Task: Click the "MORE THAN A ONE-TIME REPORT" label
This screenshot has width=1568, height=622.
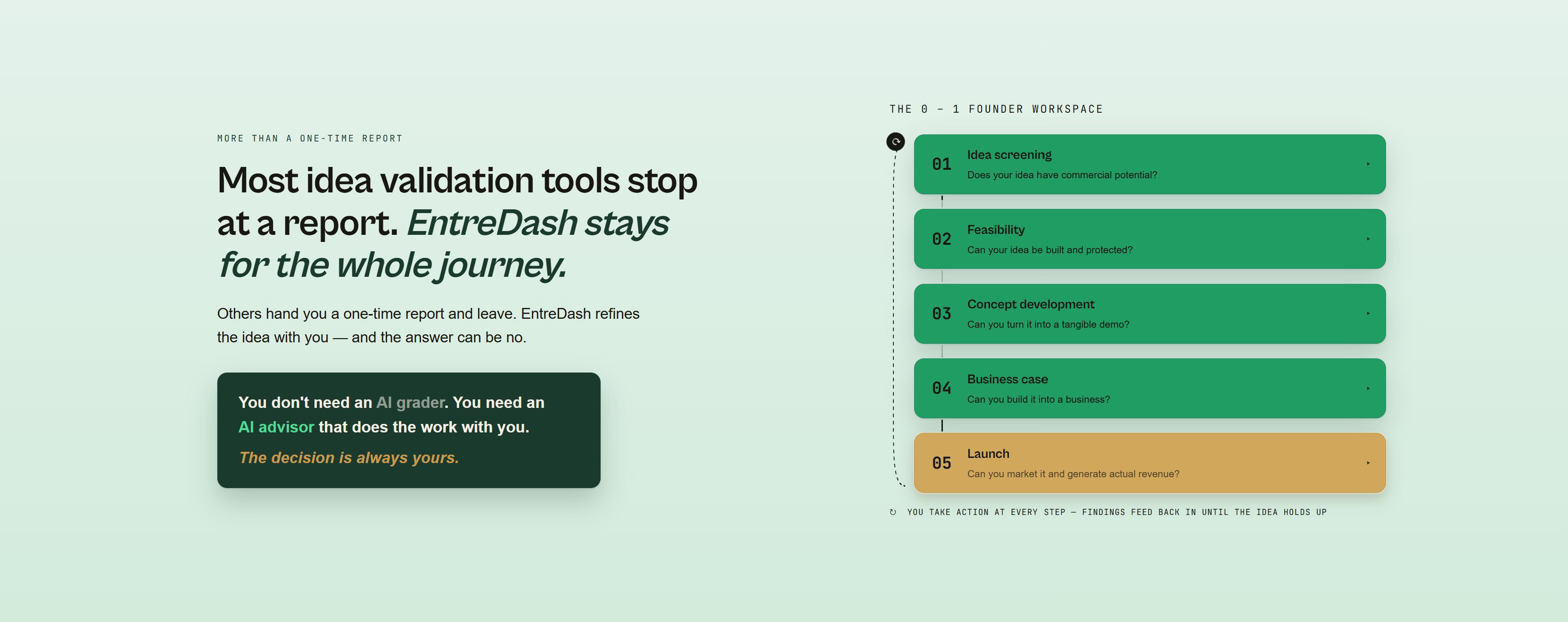Action: [x=310, y=139]
